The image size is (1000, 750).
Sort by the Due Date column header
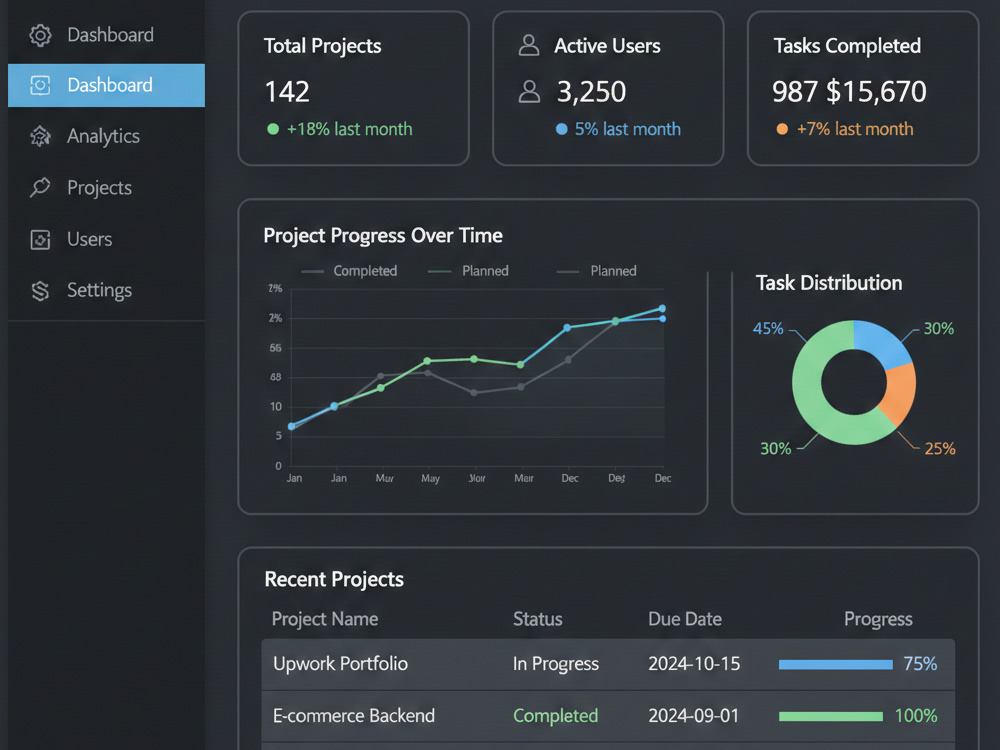coord(685,619)
